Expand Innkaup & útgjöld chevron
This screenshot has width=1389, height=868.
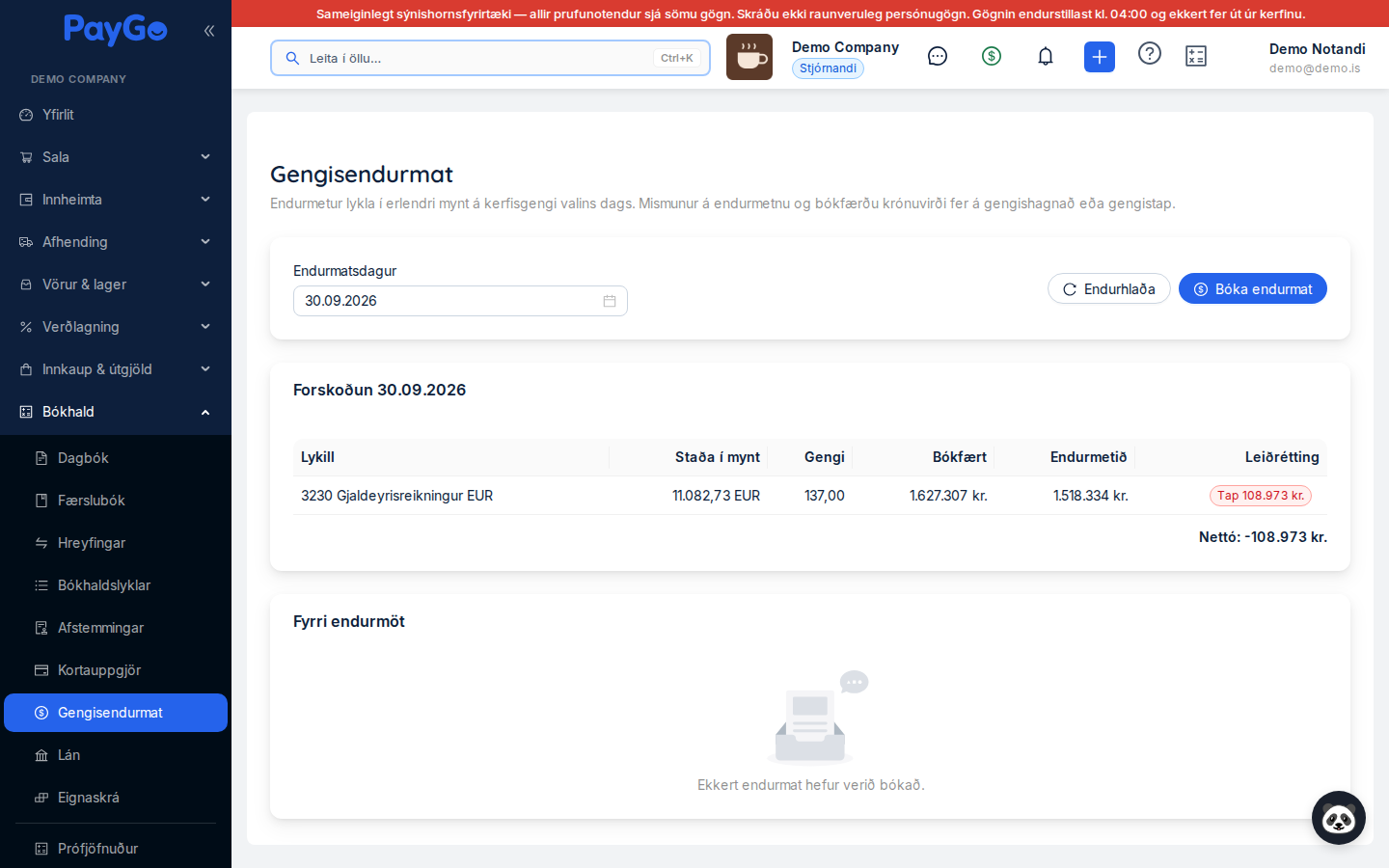click(x=205, y=369)
